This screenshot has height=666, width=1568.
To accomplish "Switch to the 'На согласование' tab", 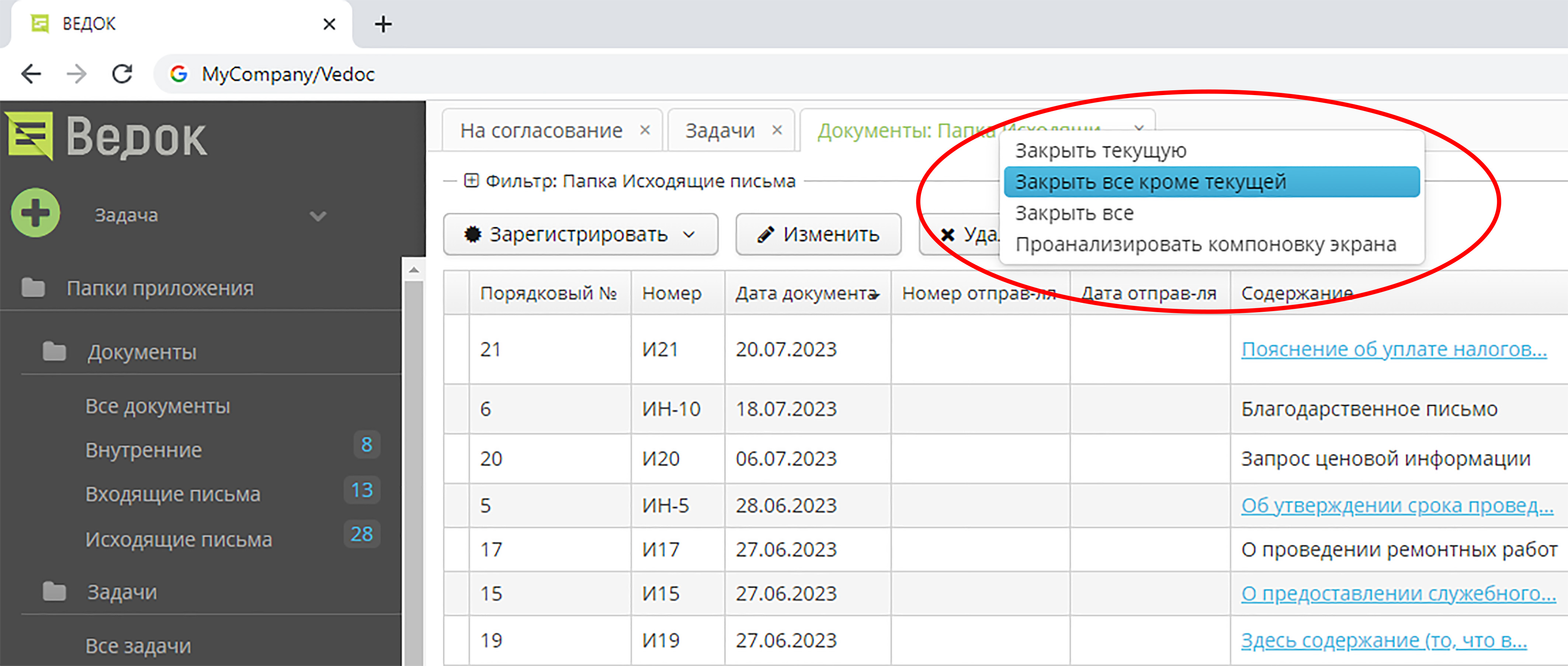I will (541, 130).
